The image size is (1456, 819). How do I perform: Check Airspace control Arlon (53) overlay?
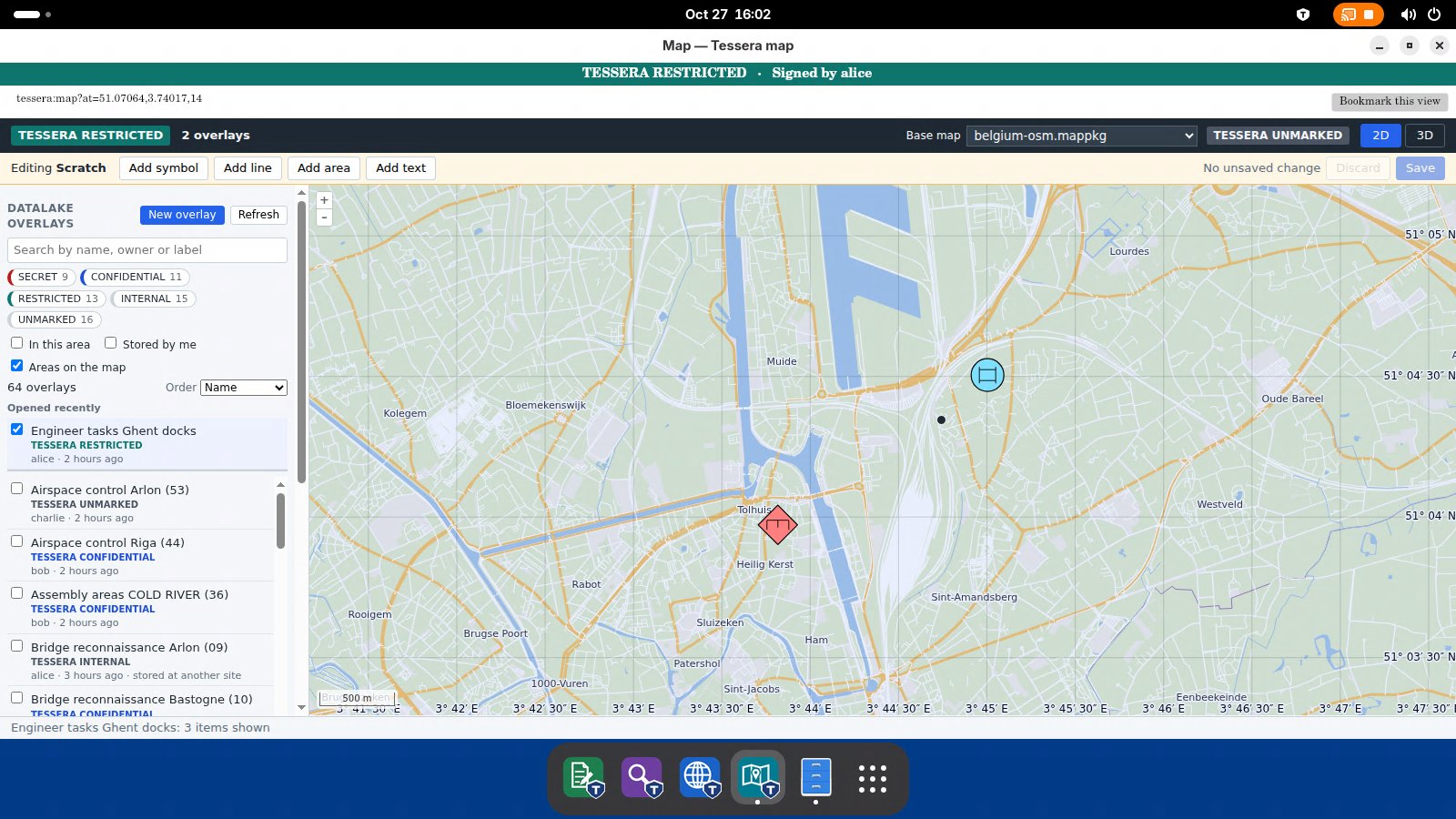coord(16,489)
